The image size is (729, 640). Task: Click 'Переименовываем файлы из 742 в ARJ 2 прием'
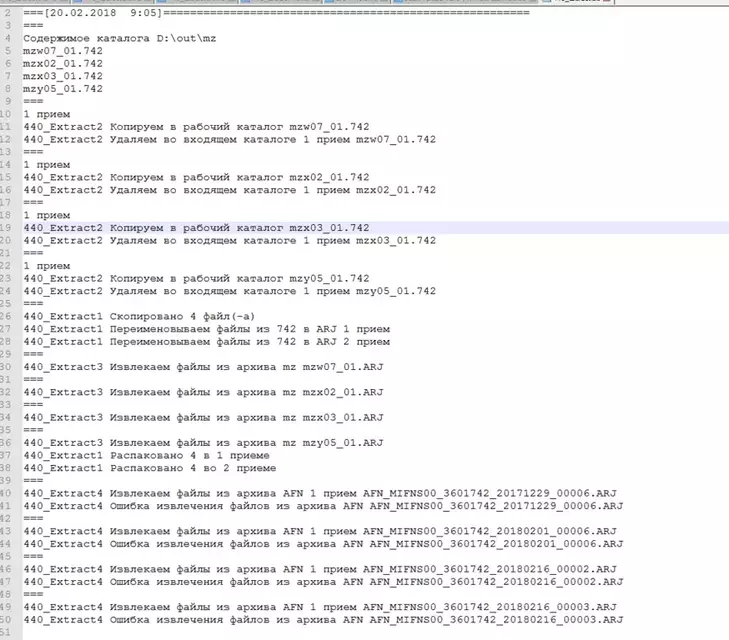[x=206, y=342]
